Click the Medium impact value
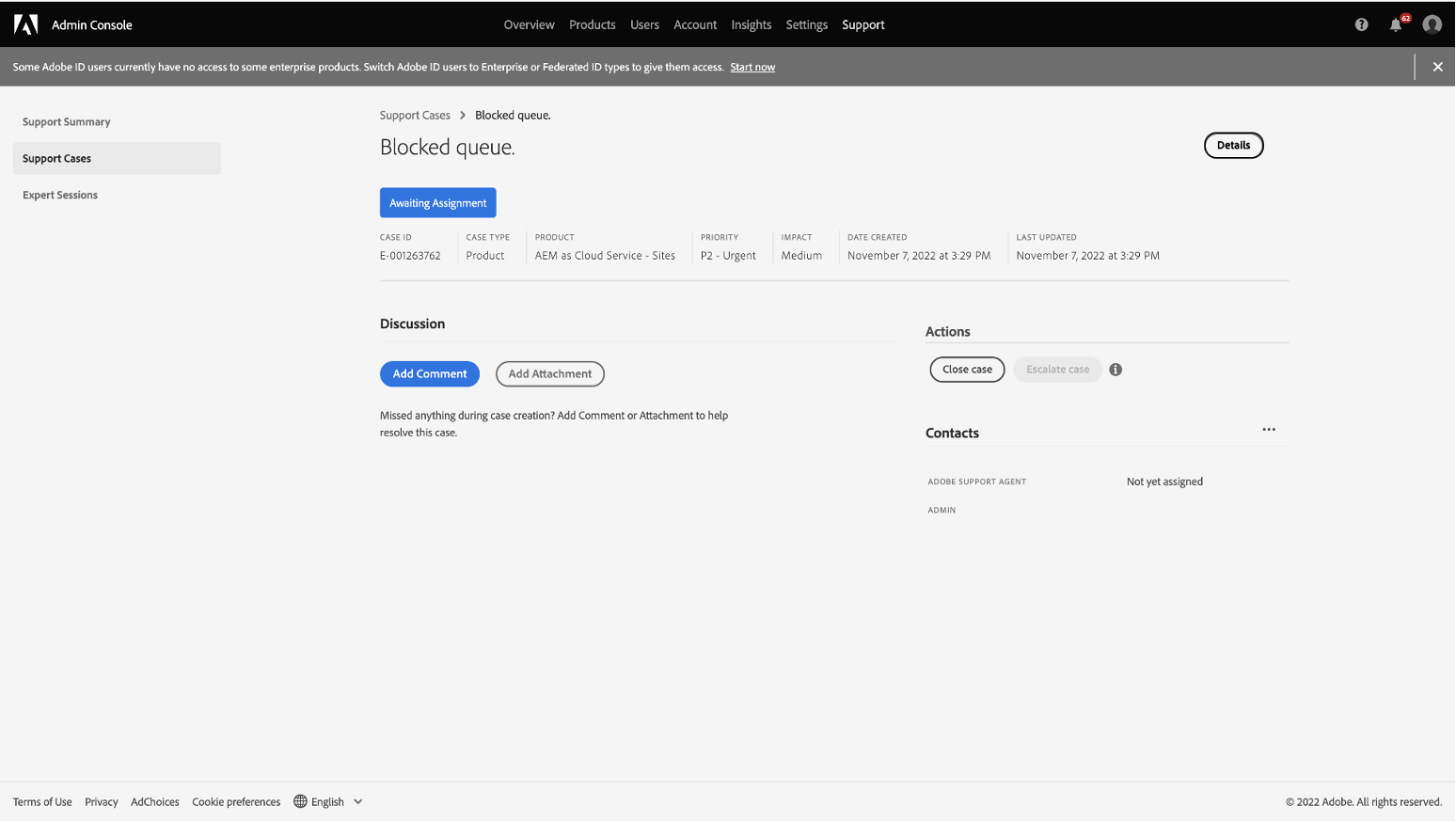Image resolution: width=1456 pixels, height=822 pixels. click(x=801, y=256)
